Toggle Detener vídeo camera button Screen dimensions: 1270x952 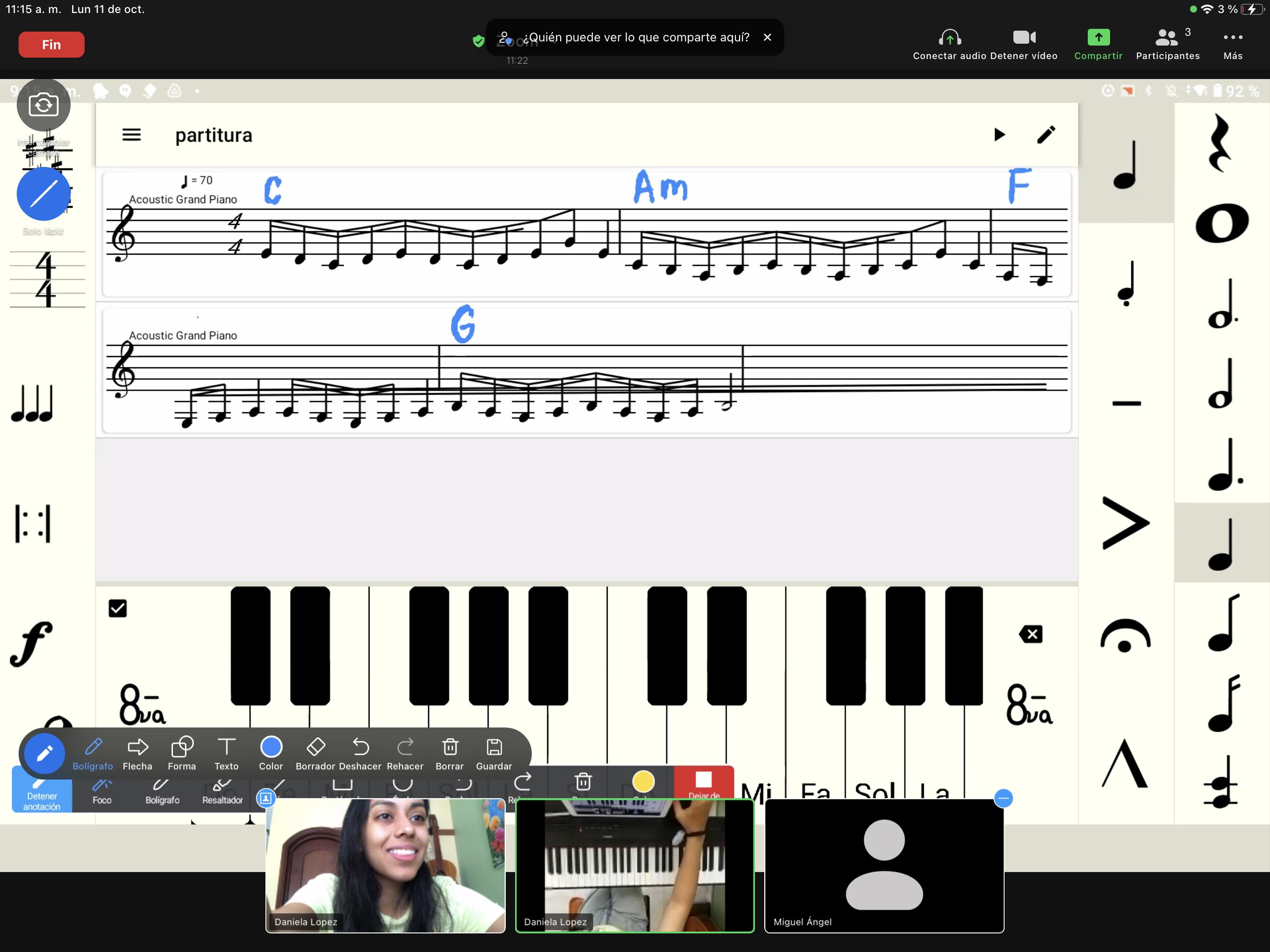tap(1024, 44)
